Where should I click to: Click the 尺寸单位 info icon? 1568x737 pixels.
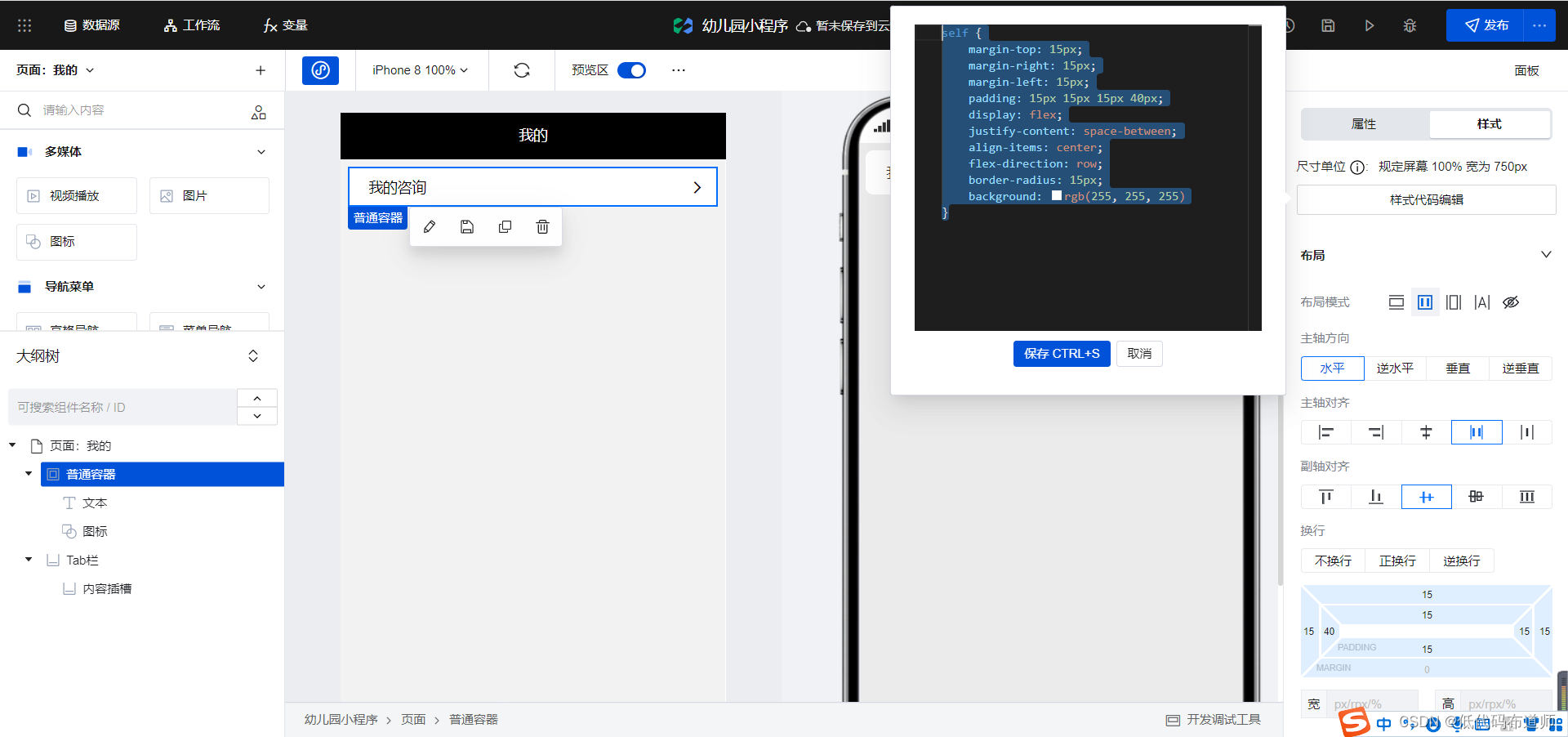(x=1357, y=167)
